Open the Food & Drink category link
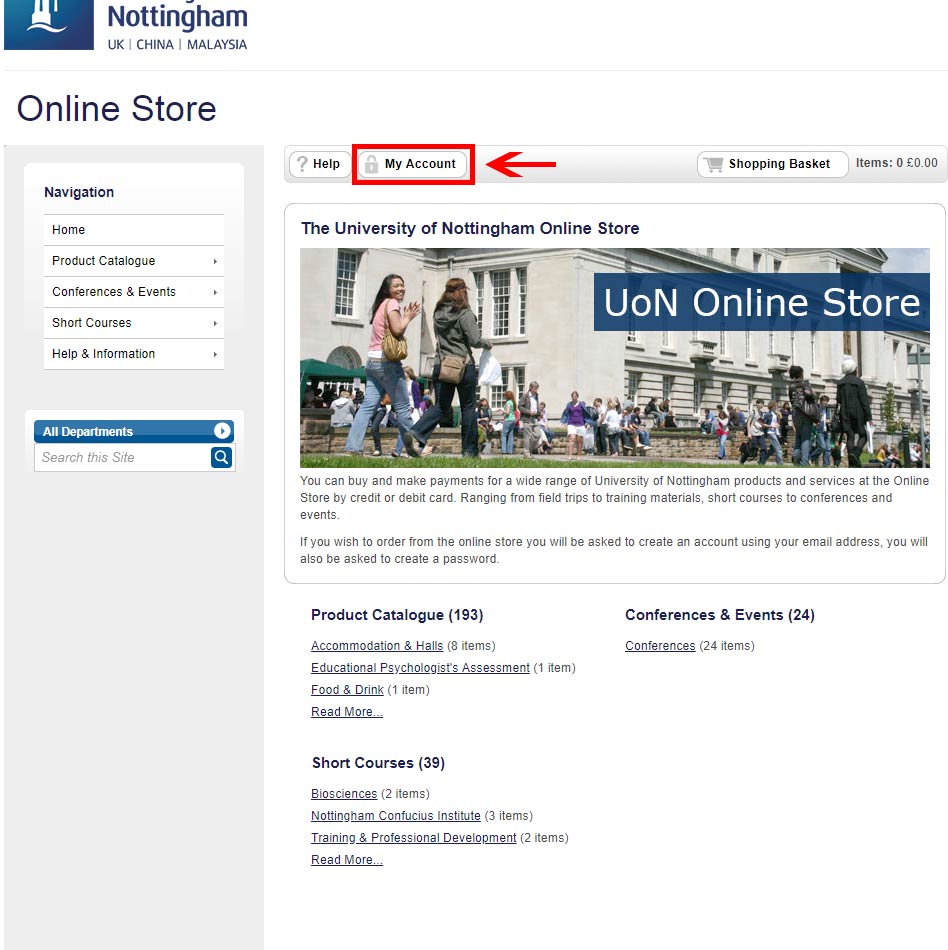This screenshot has width=948, height=950. (x=347, y=690)
